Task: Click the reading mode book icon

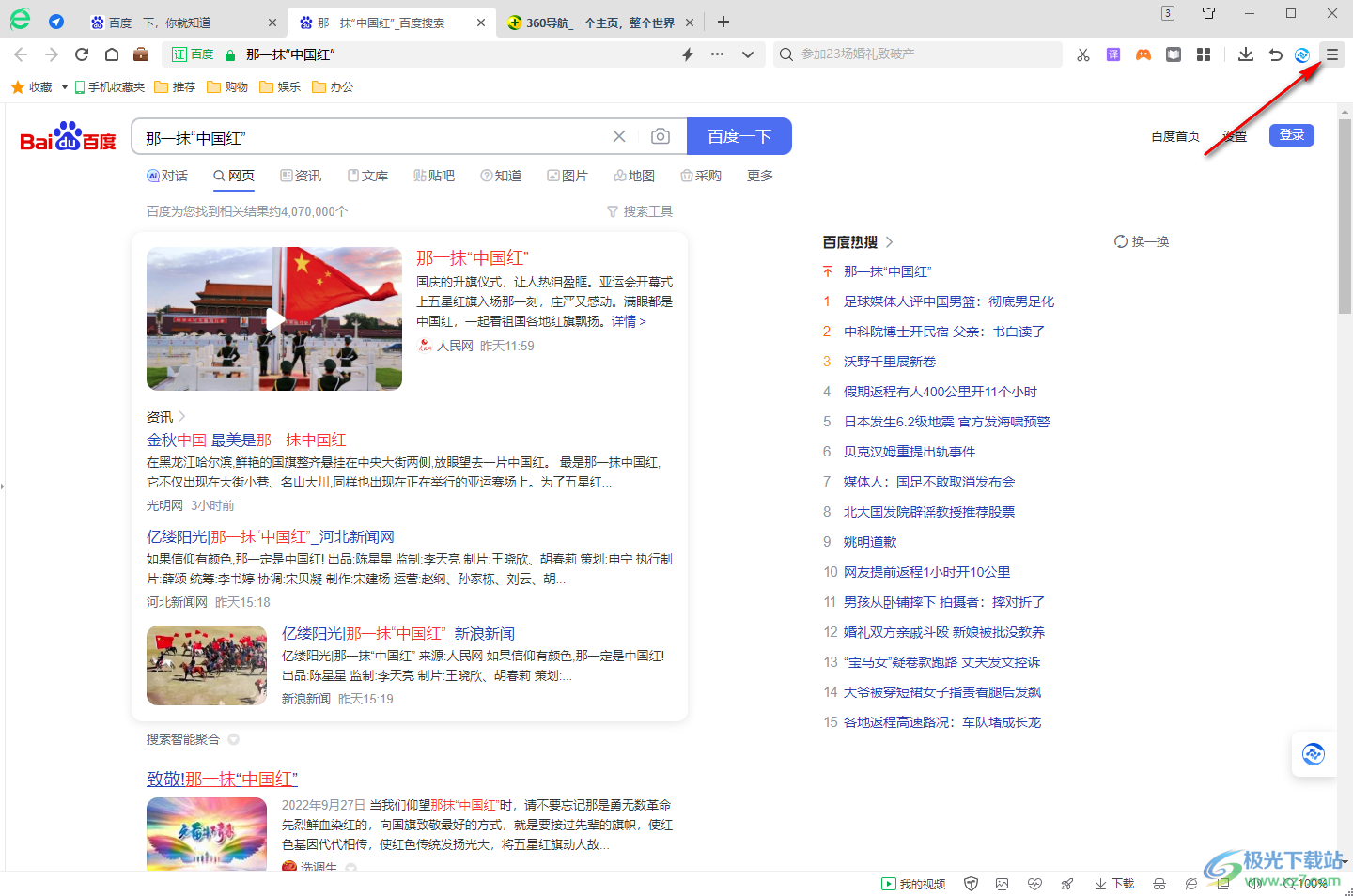Action: pos(1174,54)
